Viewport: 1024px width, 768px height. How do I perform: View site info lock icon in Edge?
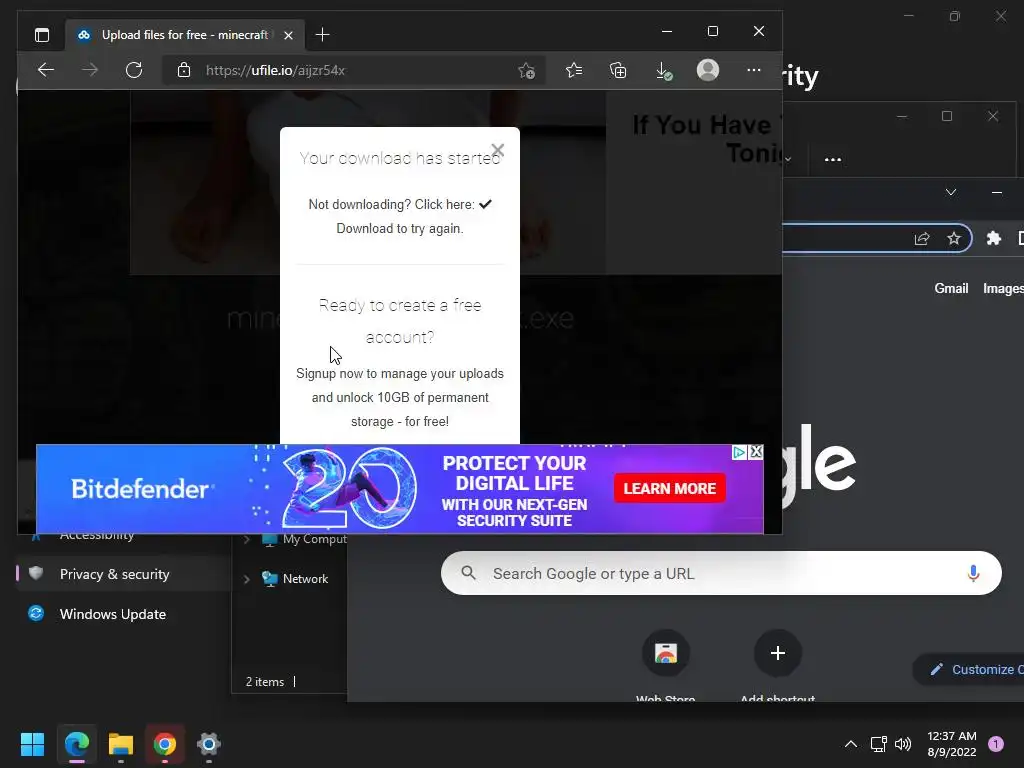(x=184, y=70)
